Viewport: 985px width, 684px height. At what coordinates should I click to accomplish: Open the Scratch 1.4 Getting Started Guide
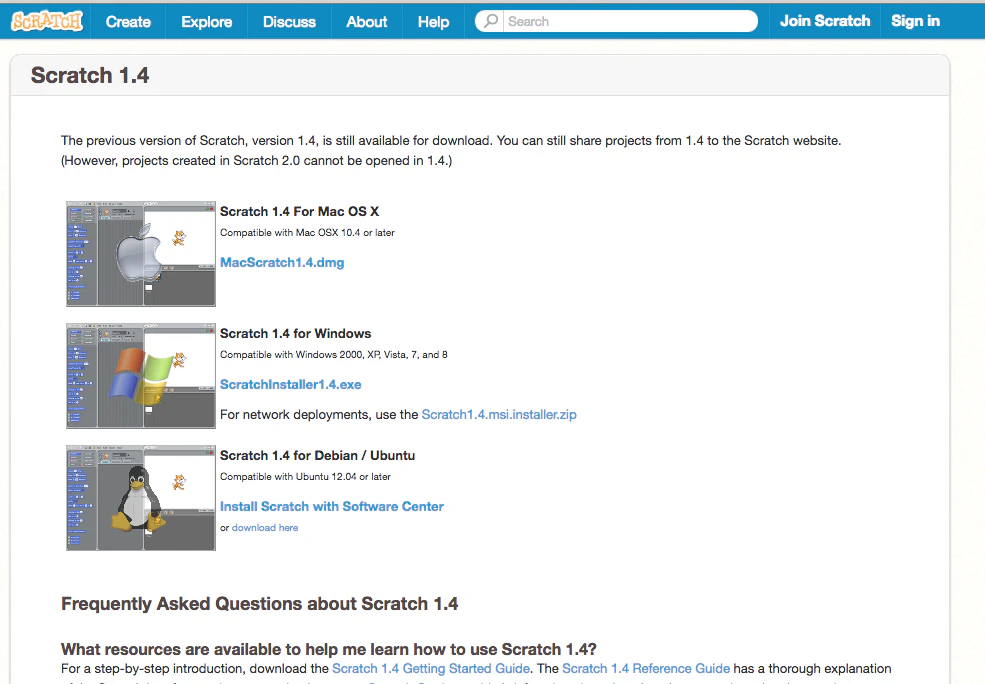(x=431, y=668)
